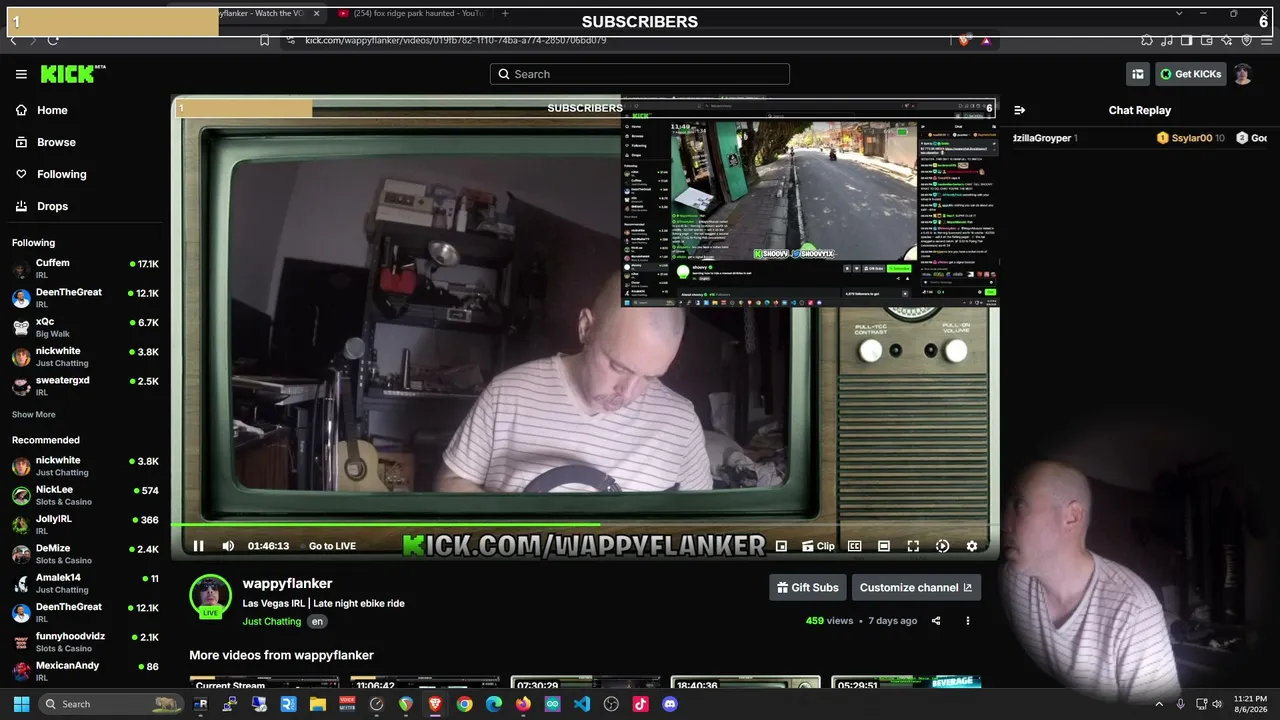This screenshot has width=1280, height=720.
Task: Seek on the video progress bar
Action: [585, 524]
